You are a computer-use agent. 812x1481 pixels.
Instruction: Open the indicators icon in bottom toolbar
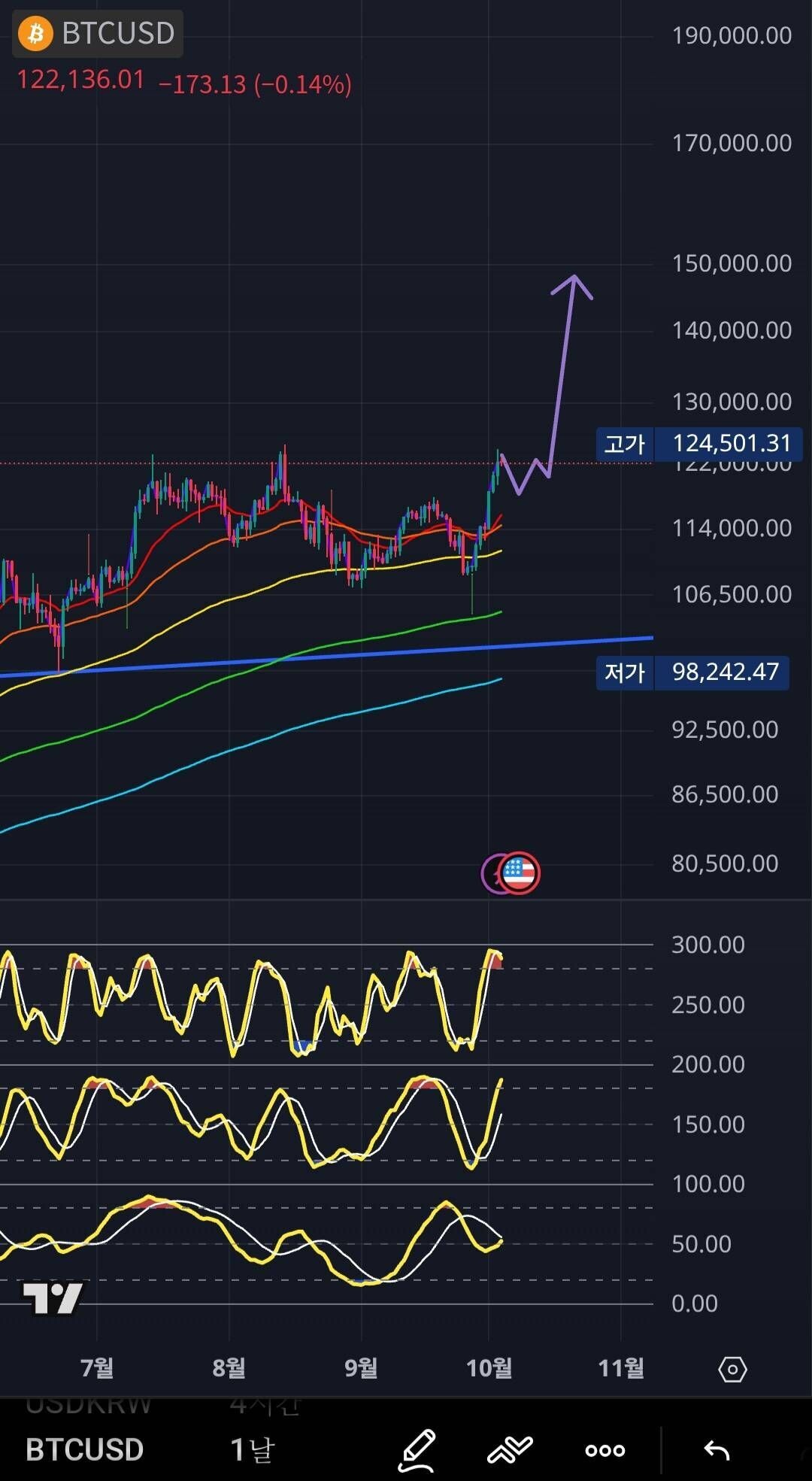(510, 1449)
